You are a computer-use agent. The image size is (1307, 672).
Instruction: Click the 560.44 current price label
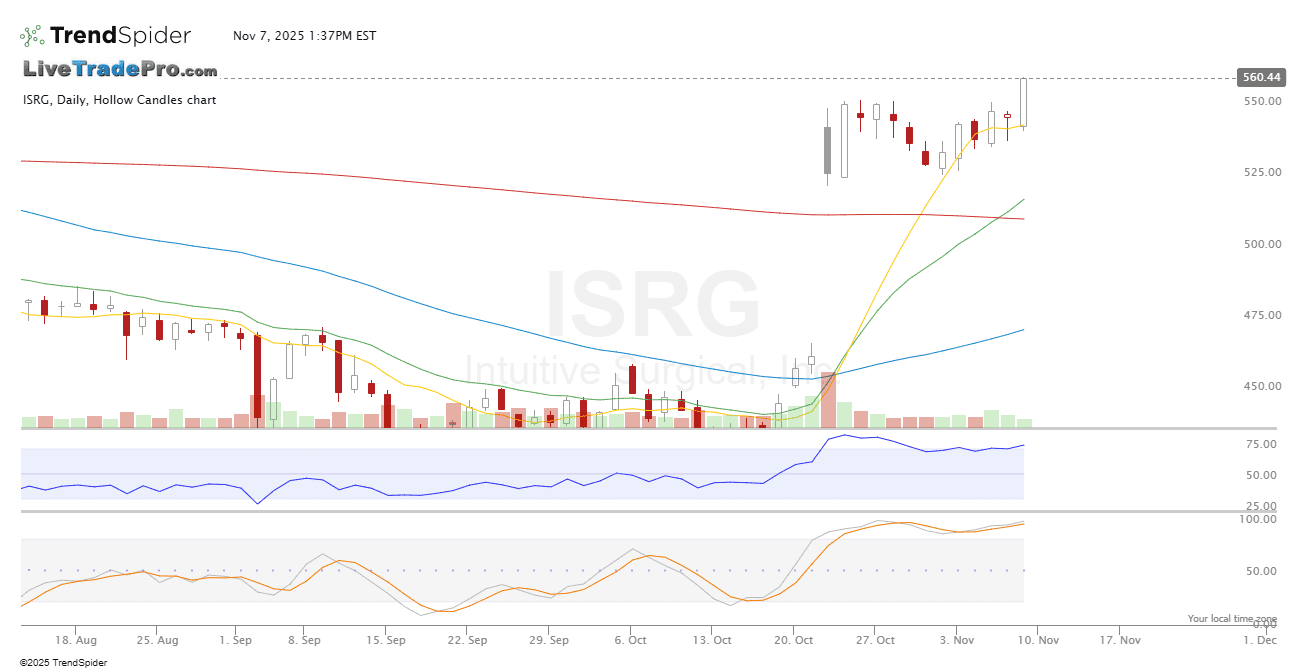[x=1260, y=77]
